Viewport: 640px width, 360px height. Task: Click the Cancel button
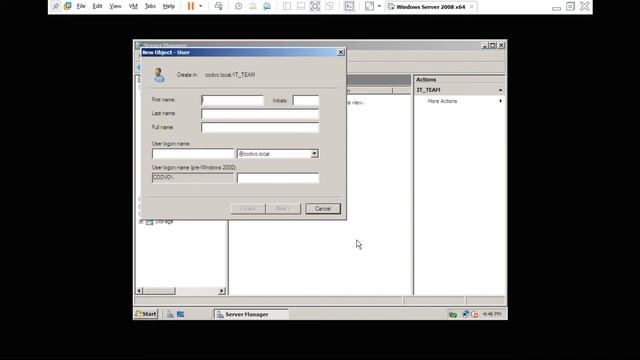[323, 209]
